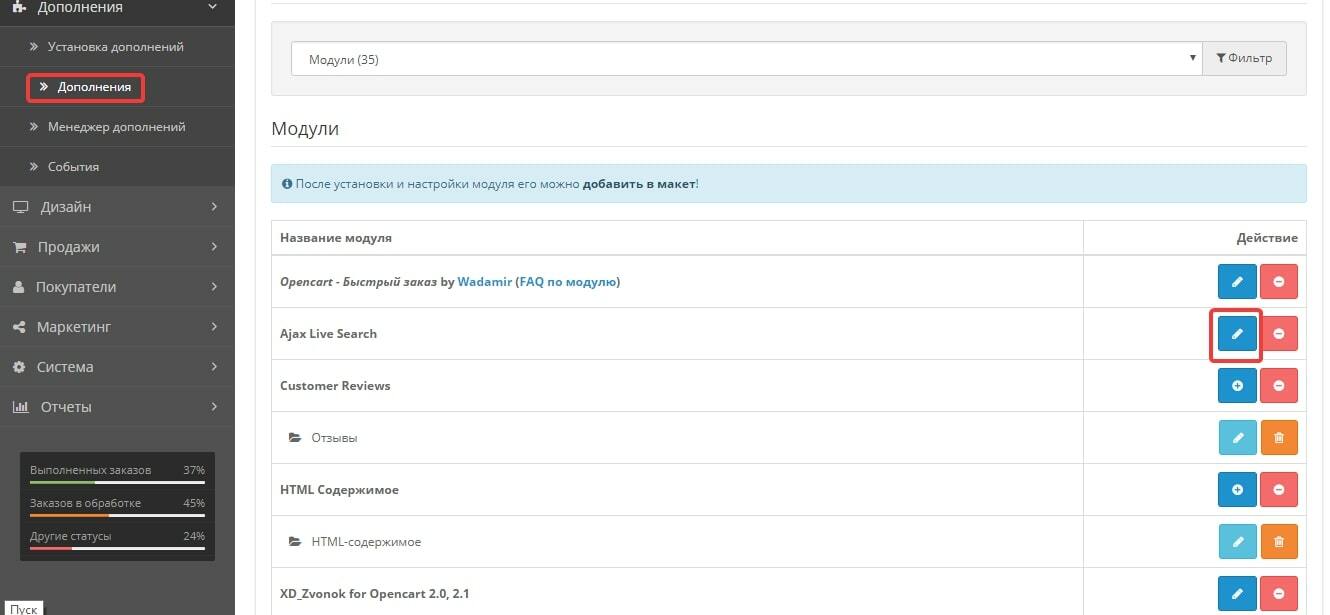
Task: Click the Продажи cart icon
Action: (19, 247)
